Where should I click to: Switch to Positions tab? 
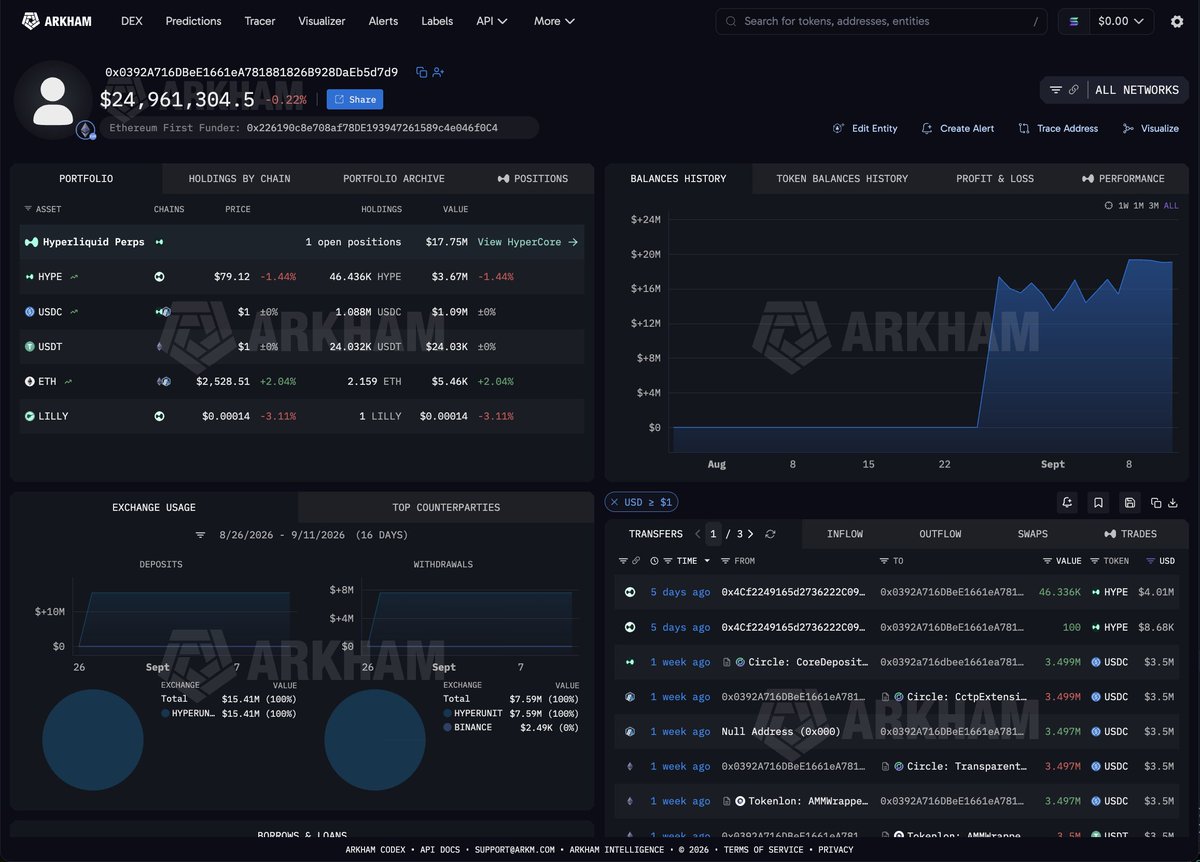pos(533,178)
